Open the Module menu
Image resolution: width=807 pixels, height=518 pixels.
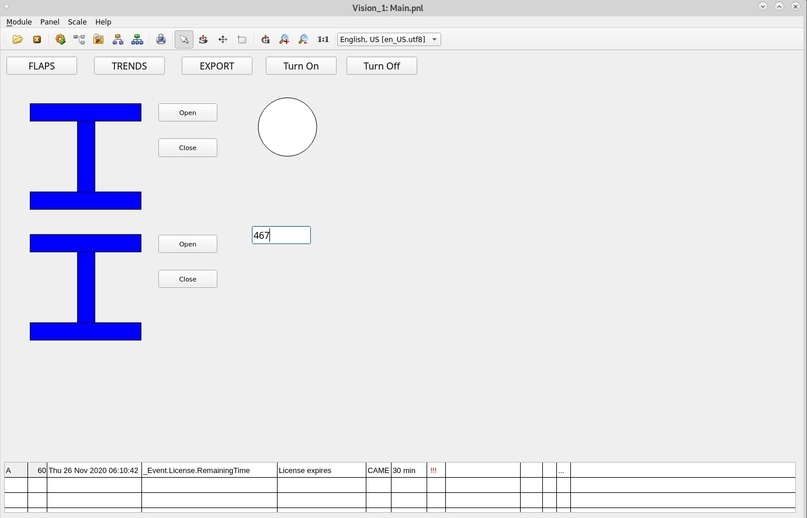click(x=19, y=22)
